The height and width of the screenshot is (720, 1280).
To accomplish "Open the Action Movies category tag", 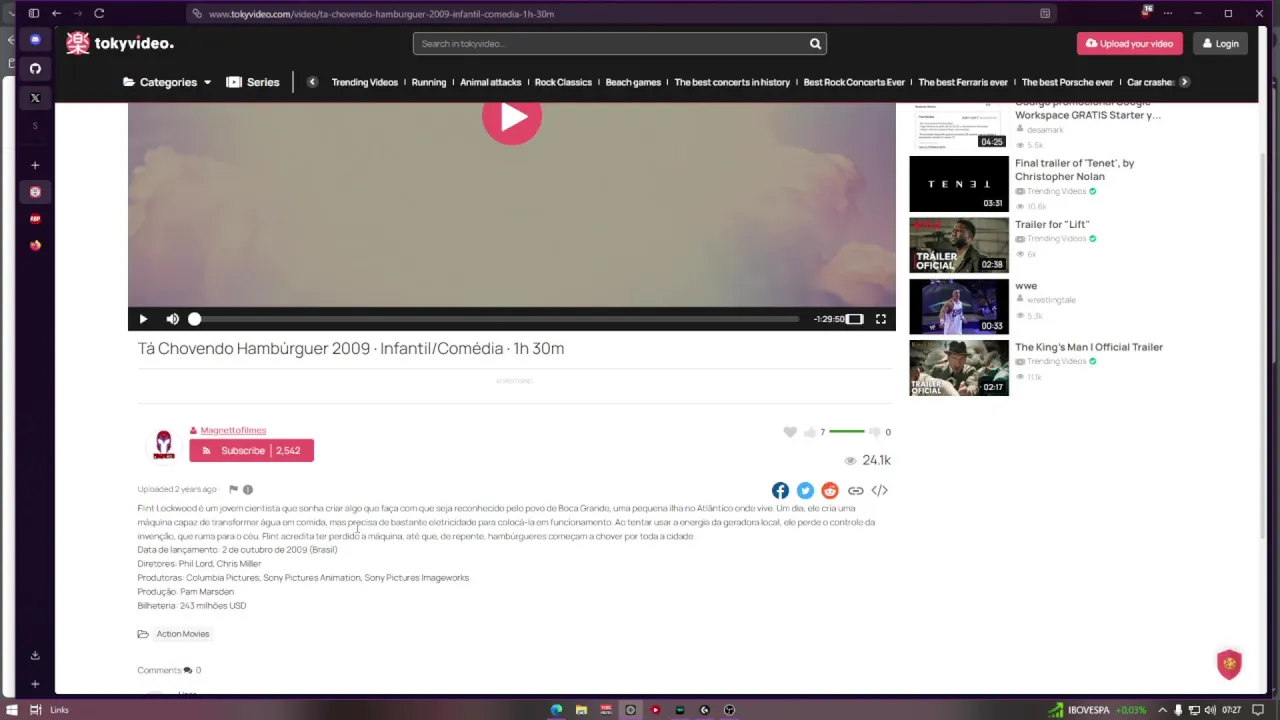I will [183, 634].
